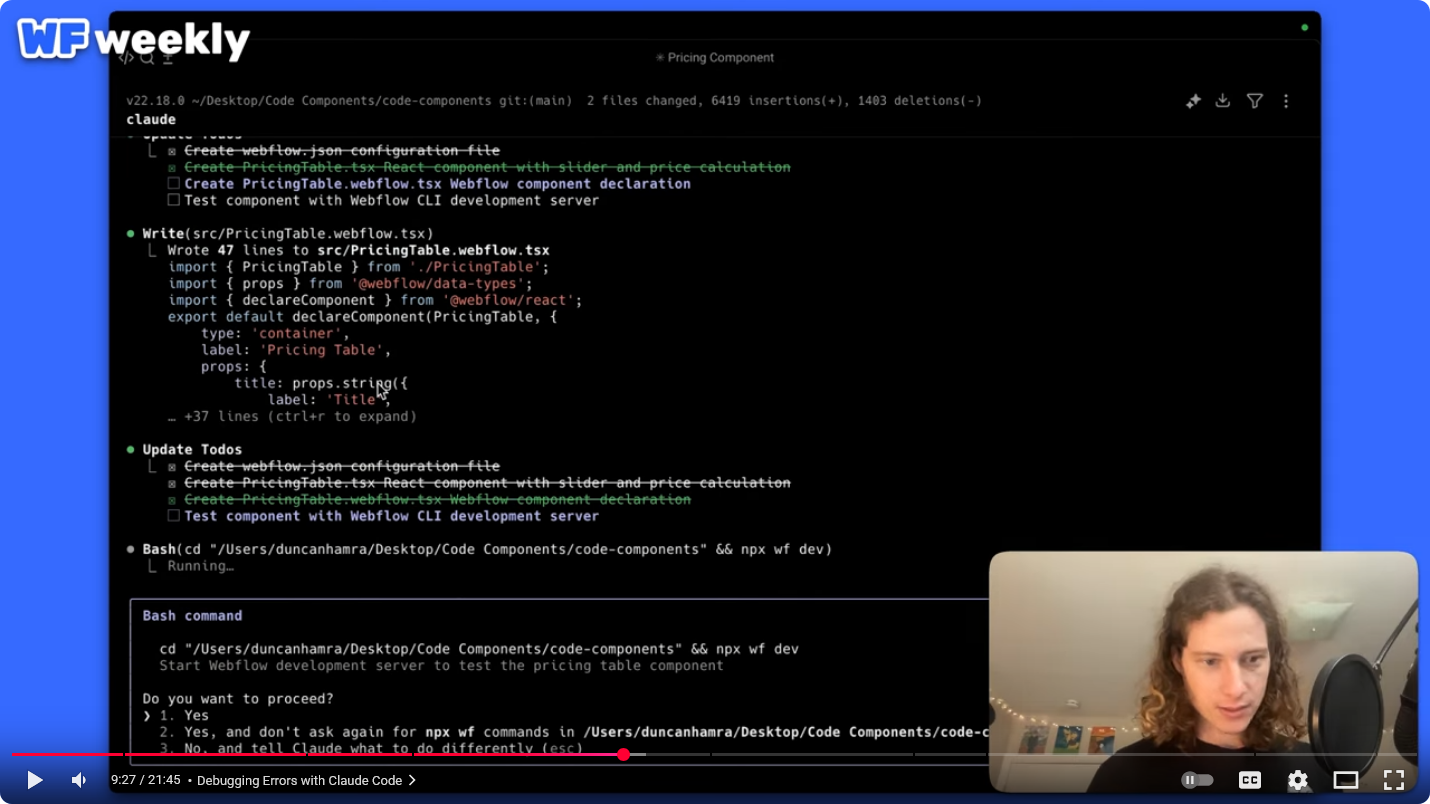Click the '@webflow/data-types' import line

pos(350,284)
